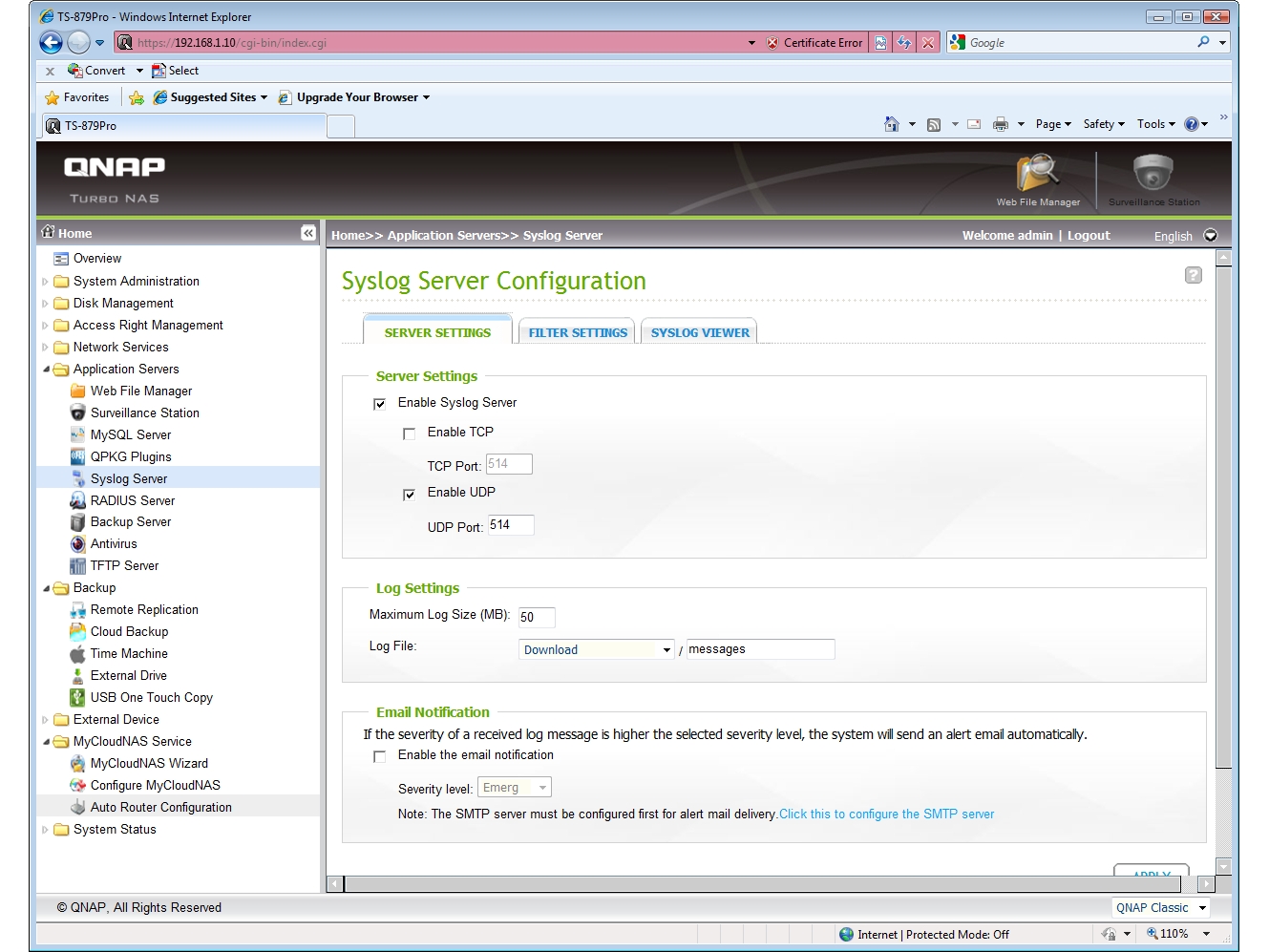The image size is (1269, 952).
Task: Click the Refresh page button
Action: pos(904,43)
